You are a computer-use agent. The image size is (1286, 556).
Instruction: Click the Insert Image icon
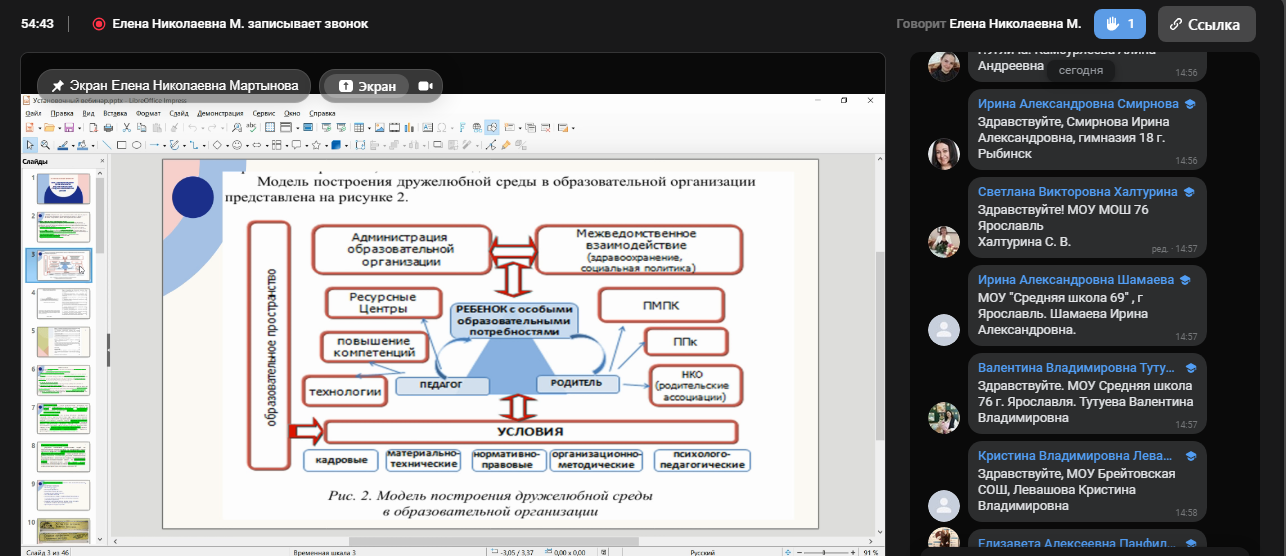[380, 128]
